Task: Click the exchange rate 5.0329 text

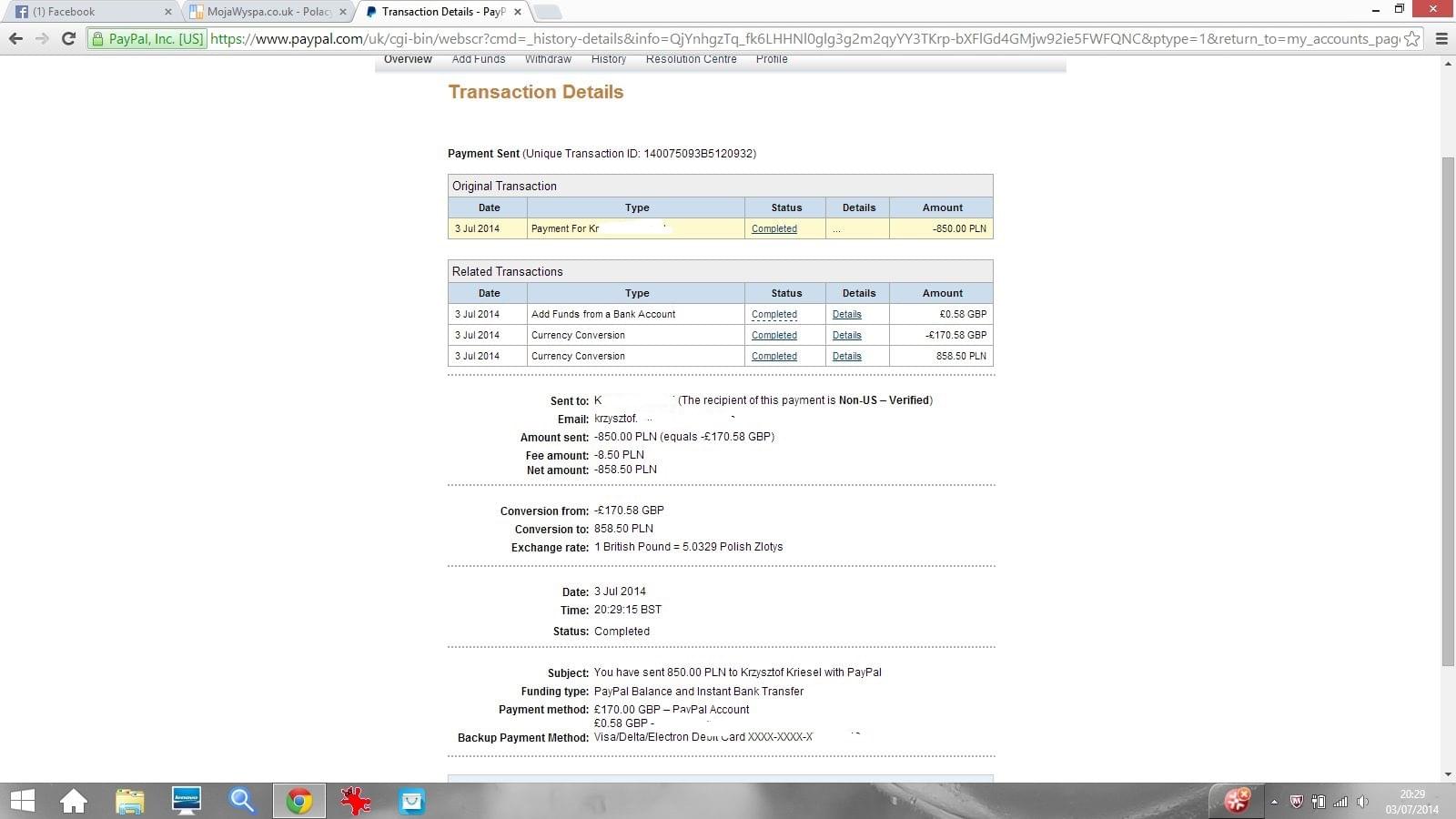Action: 689,547
